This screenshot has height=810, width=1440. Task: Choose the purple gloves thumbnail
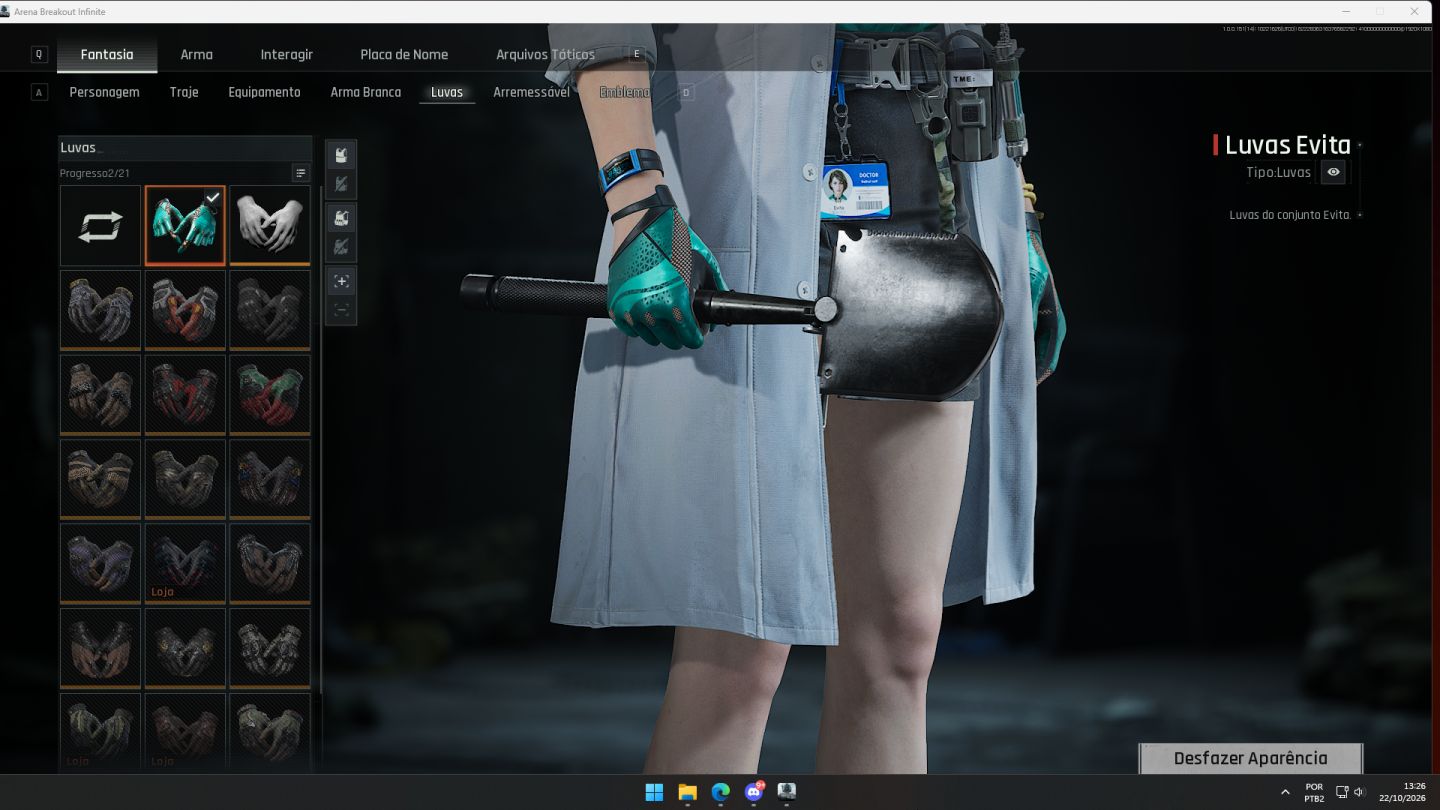pos(100,564)
